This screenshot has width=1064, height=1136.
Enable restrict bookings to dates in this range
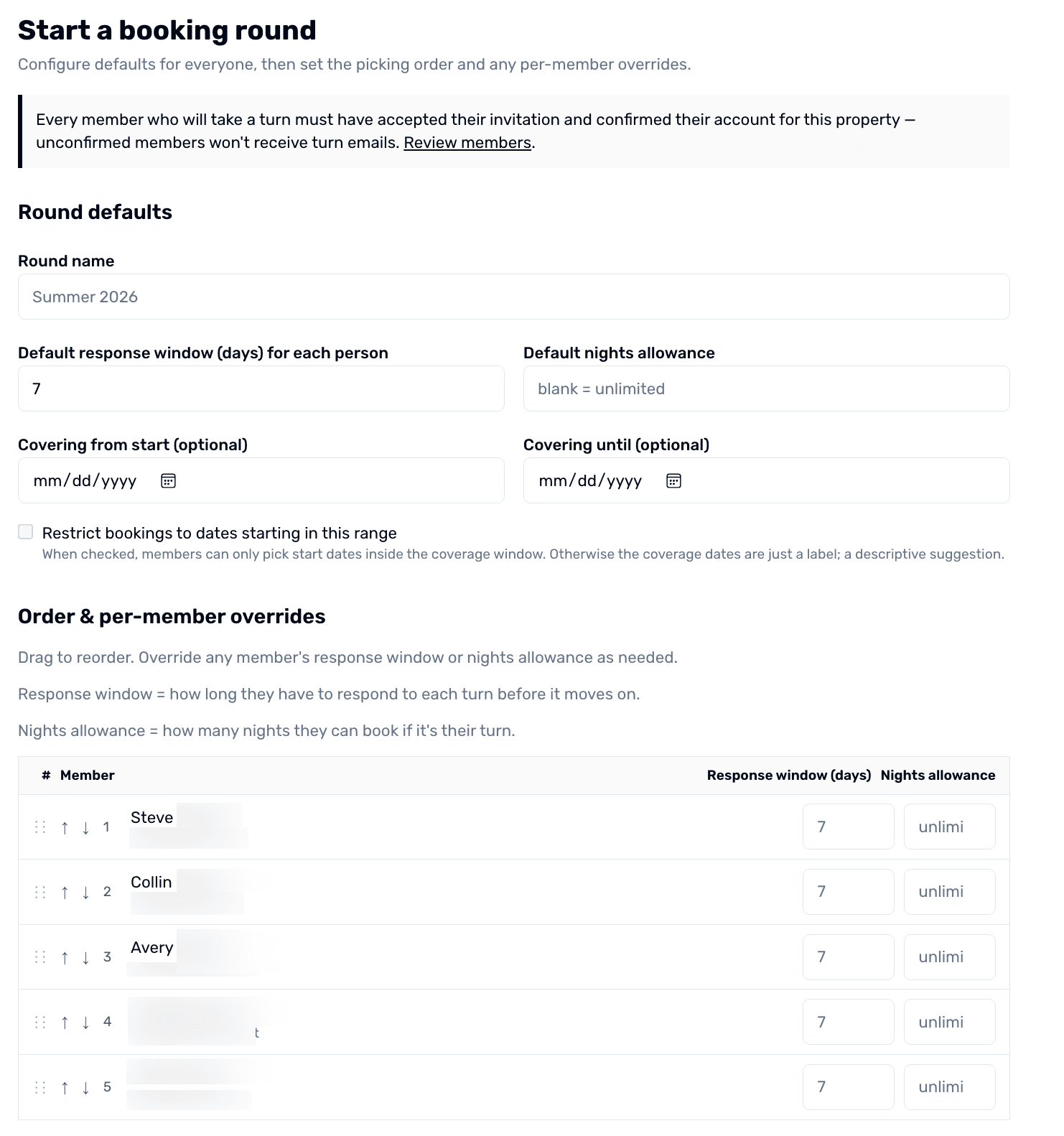(26, 531)
